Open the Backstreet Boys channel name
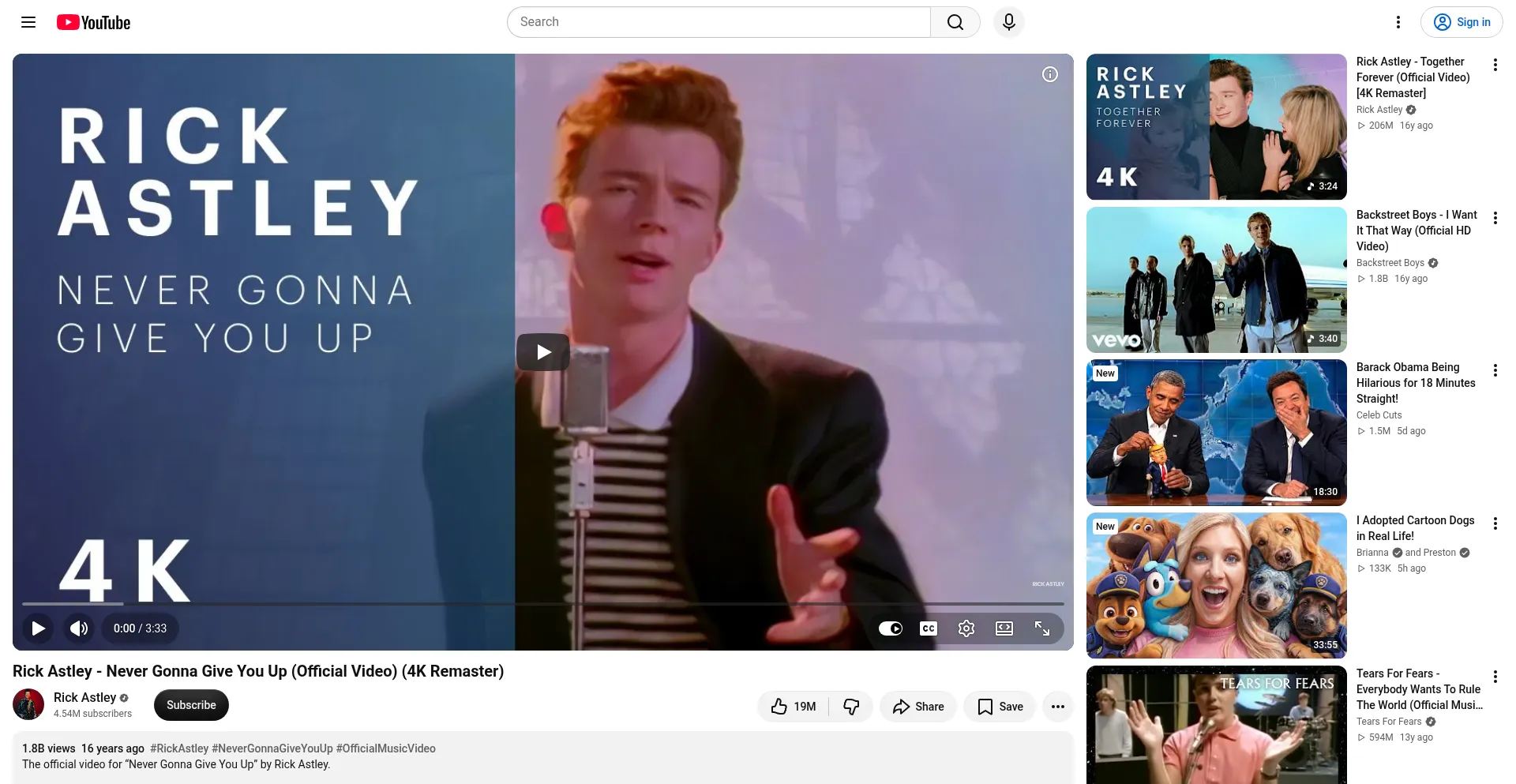Viewport: 1516px width, 784px height. pos(1390,263)
